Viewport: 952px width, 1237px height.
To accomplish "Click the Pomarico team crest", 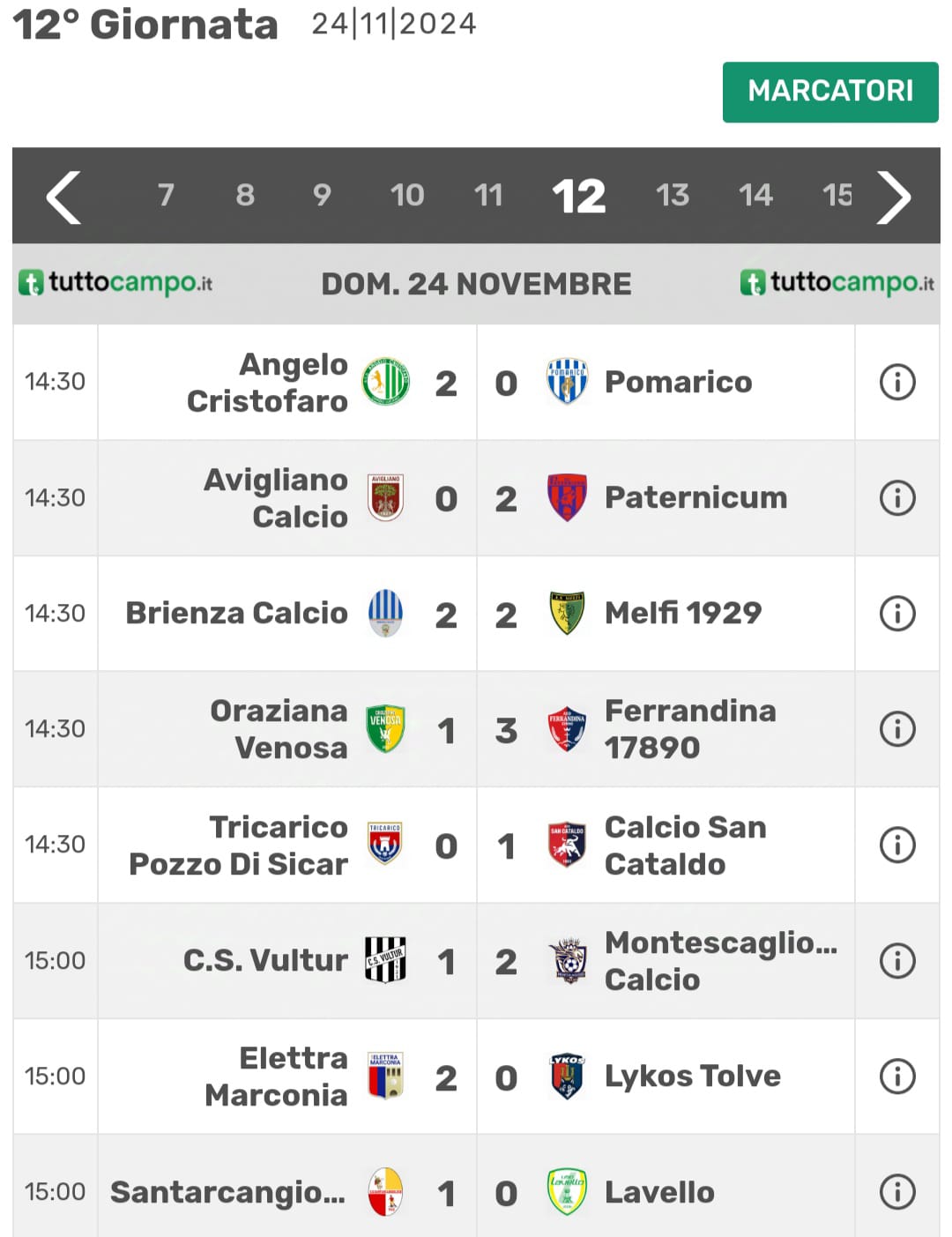I will point(567,381).
